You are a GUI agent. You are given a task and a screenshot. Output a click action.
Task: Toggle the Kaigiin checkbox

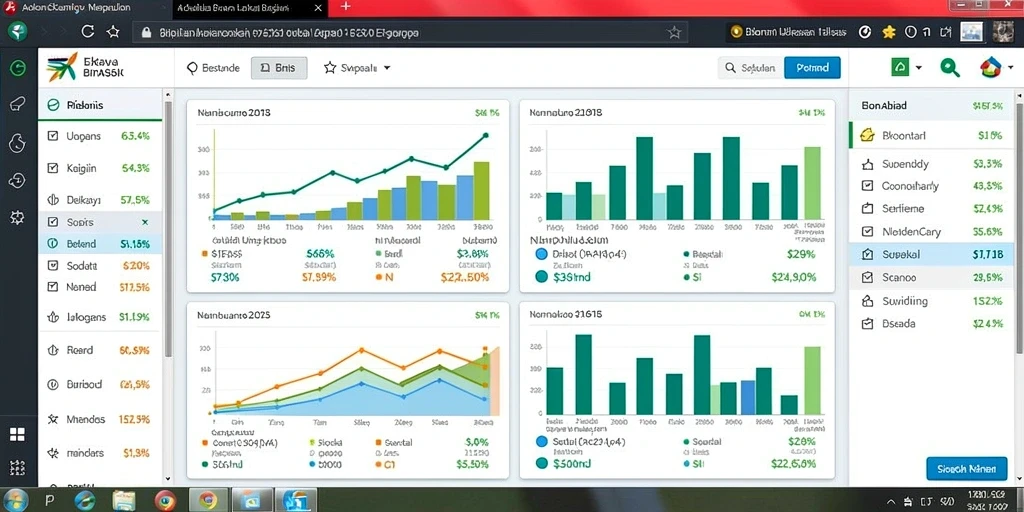pyautogui.click(x=53, y=168)
